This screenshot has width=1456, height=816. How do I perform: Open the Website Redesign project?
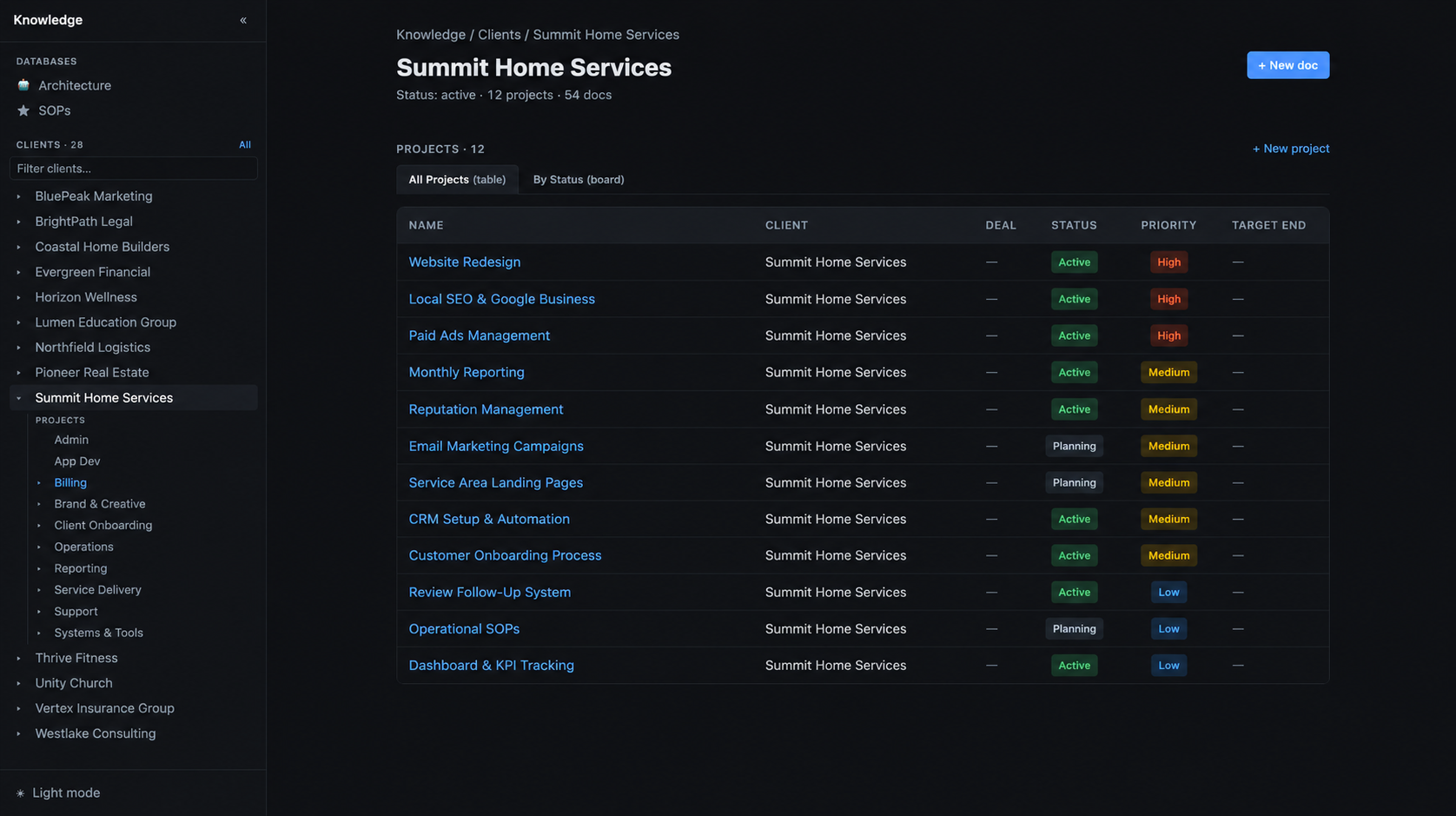click(465, 262)
